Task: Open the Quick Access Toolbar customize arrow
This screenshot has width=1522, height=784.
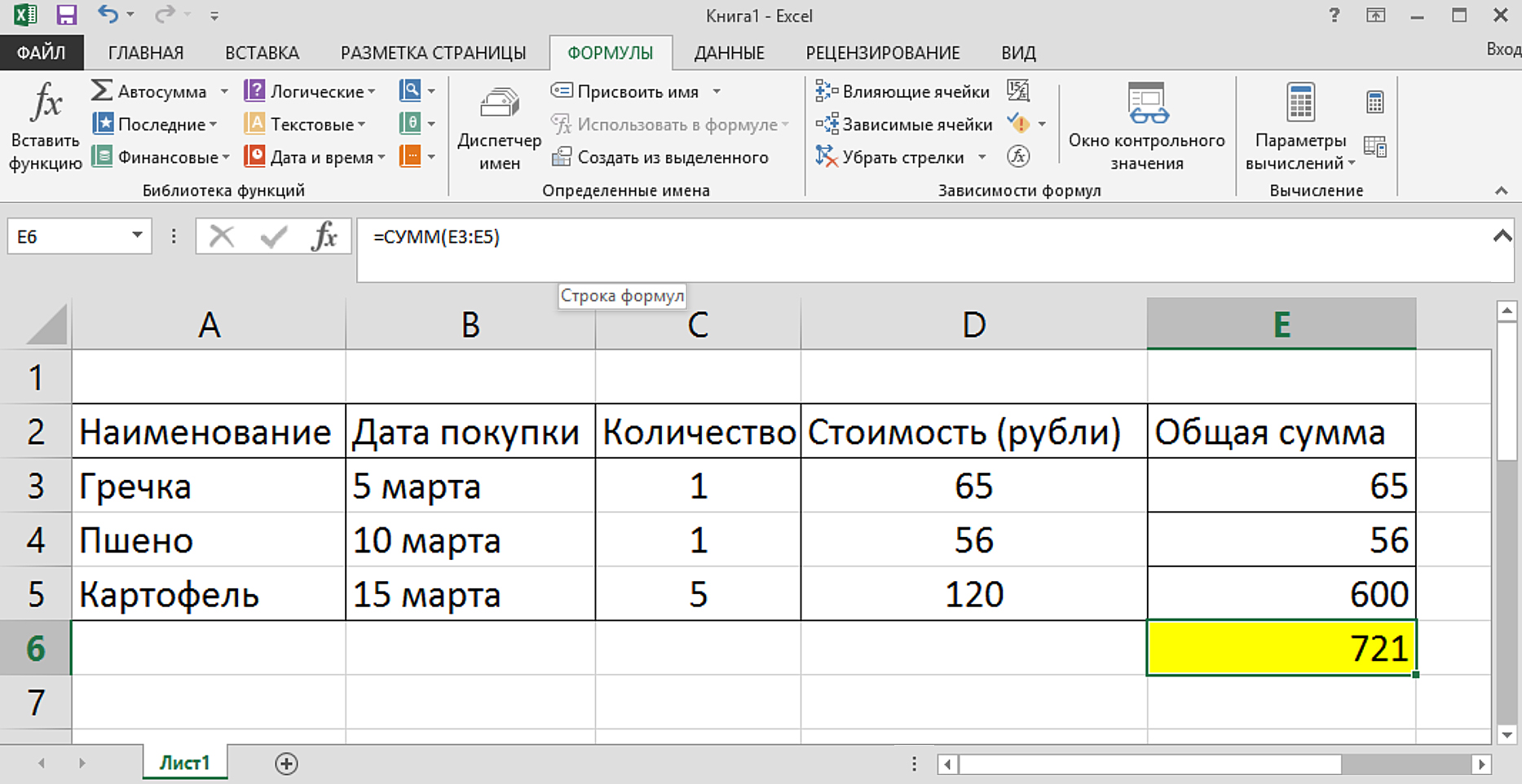Action: (214, 15)
